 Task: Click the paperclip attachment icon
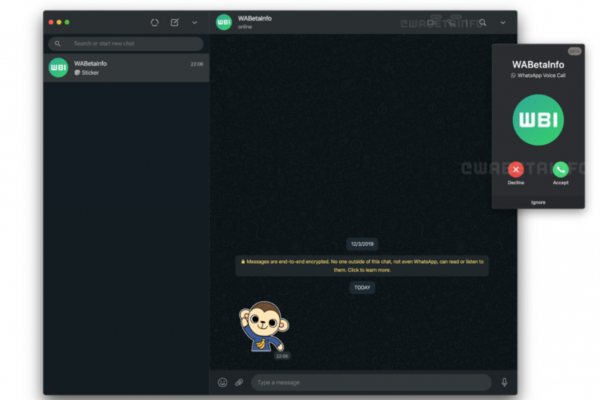point(239,382)
